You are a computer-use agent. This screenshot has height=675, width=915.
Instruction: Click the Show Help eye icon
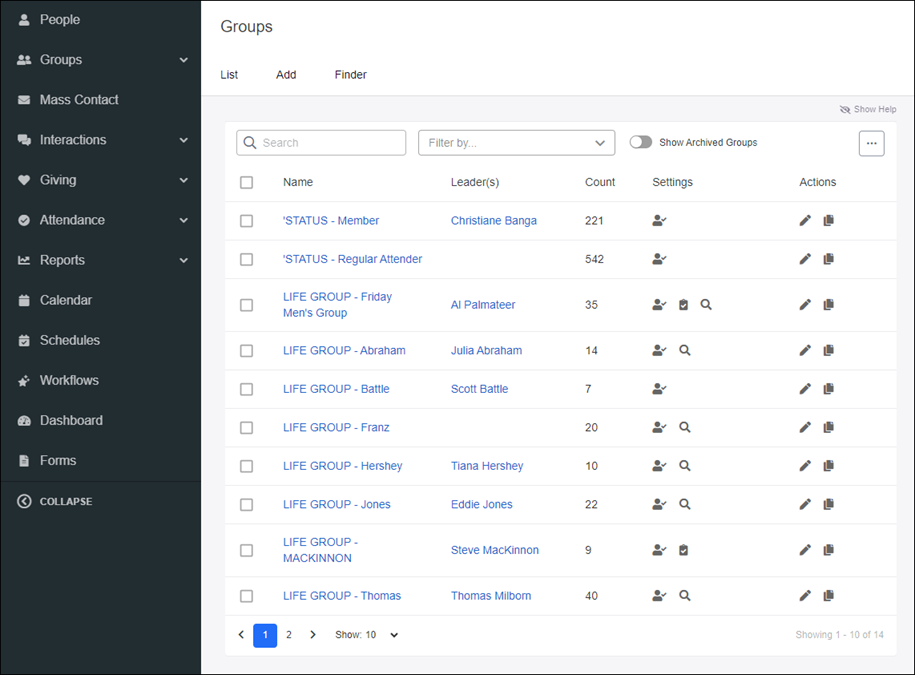(845, 110)
